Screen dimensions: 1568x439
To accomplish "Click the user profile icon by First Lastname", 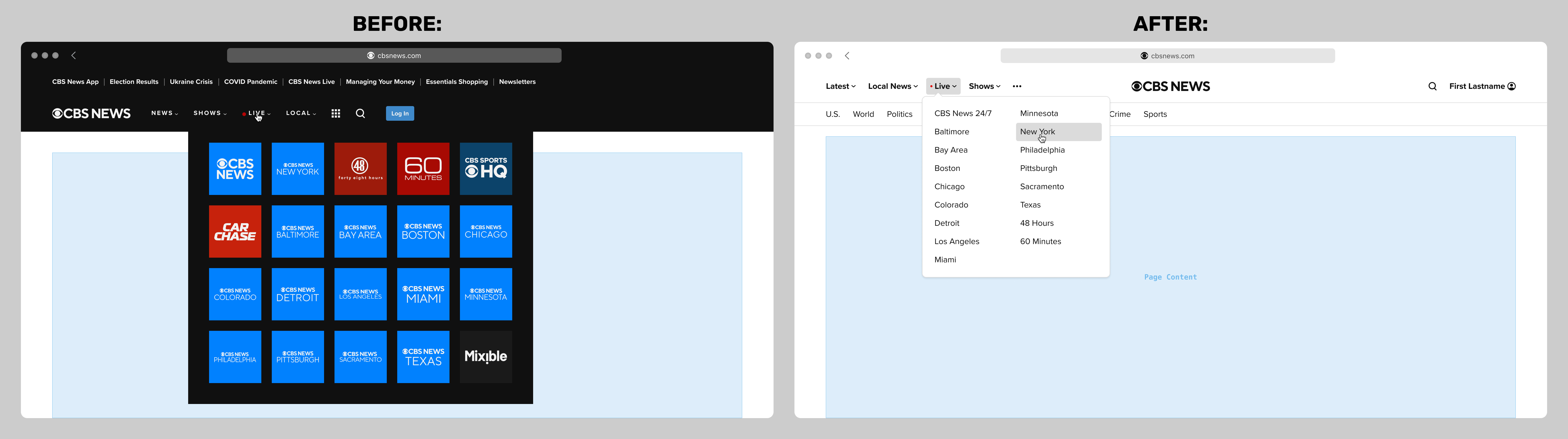I will point(1511,86).
